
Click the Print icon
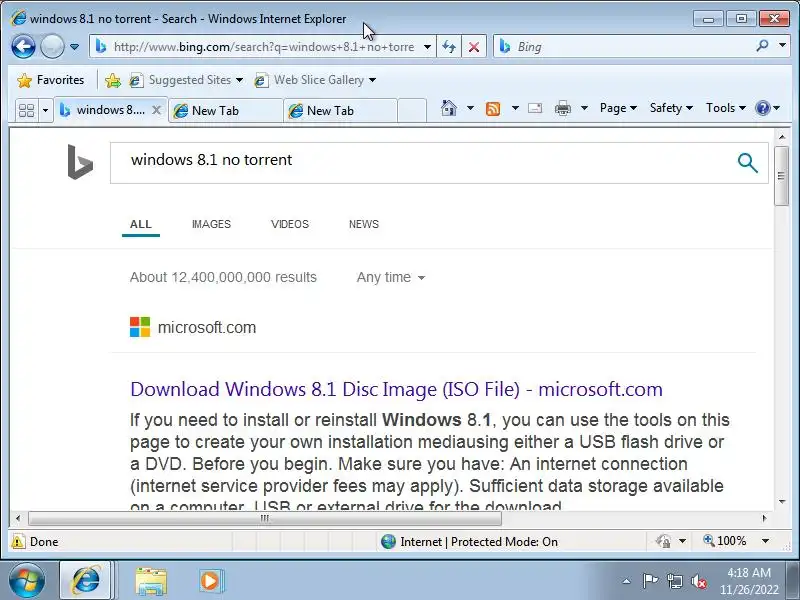point(563,108)
